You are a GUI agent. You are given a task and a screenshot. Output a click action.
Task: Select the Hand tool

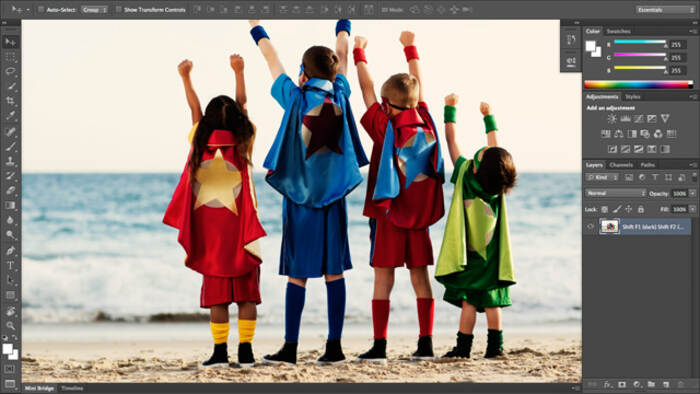(x=10, y=311)
